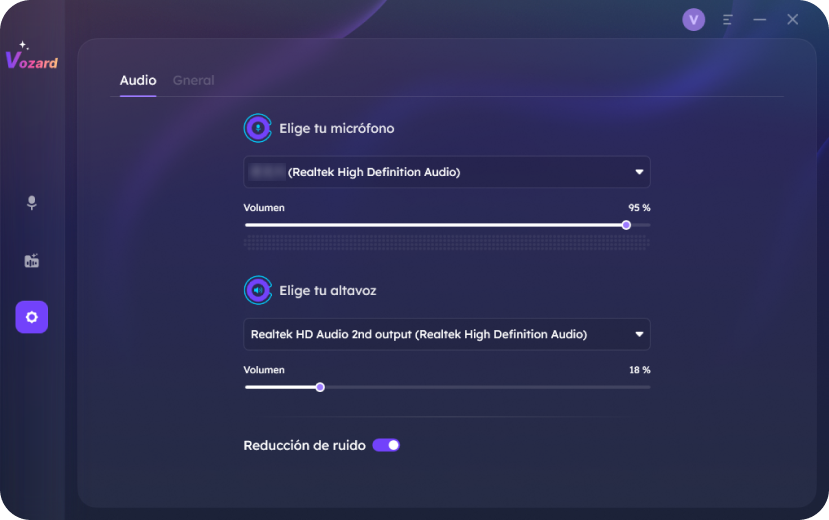
Task: Click the microphone input level meter
Action: [x=447, y=243]
